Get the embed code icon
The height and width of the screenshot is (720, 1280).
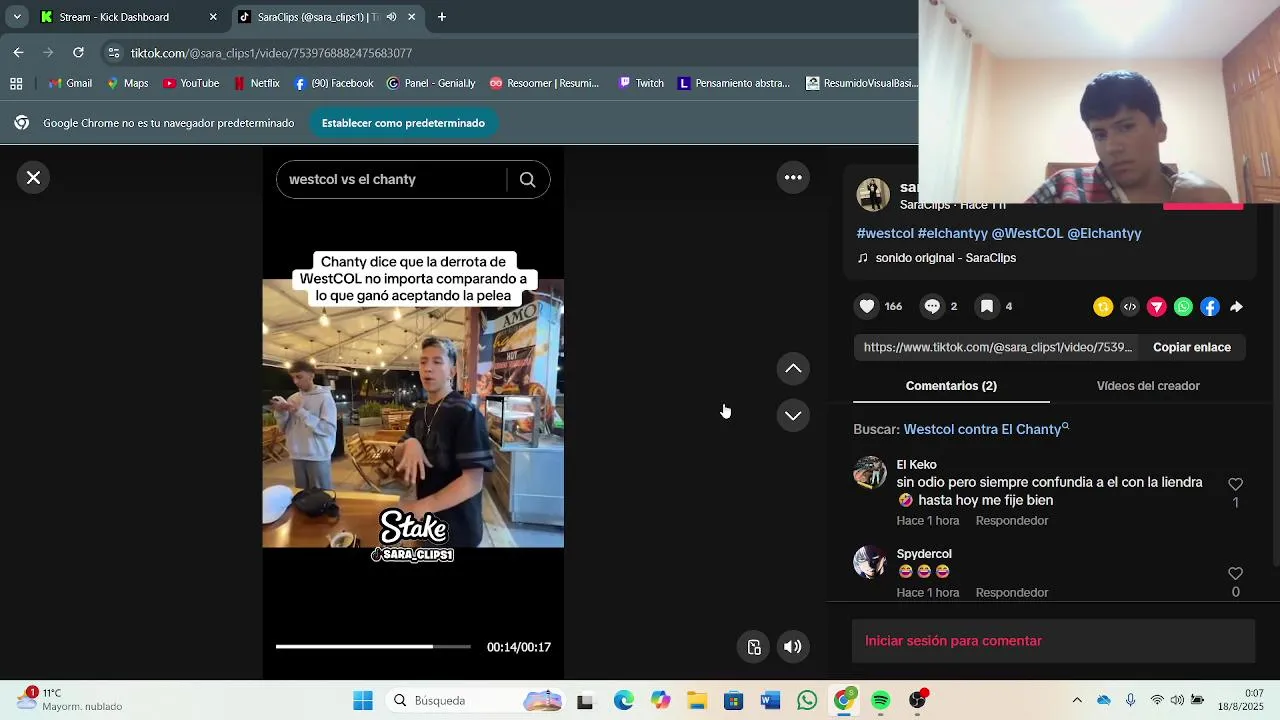coord(1130,307)
